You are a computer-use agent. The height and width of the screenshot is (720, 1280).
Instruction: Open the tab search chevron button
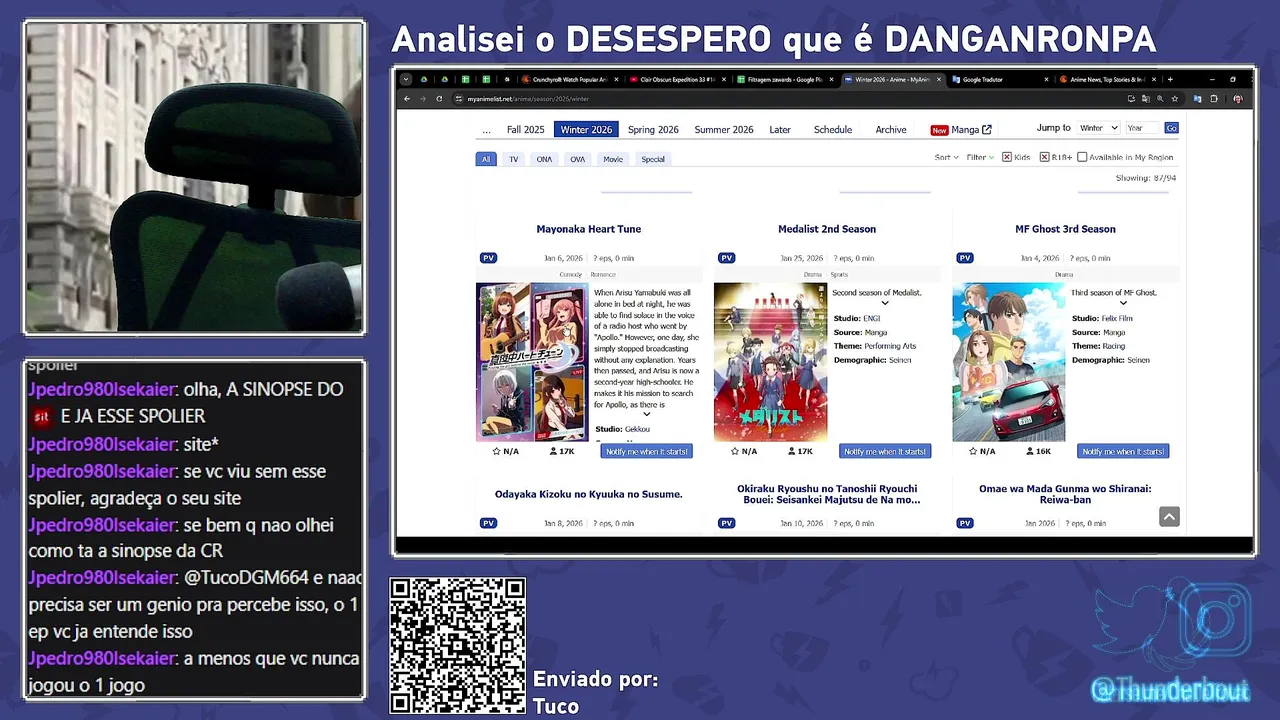click(406, 79)
